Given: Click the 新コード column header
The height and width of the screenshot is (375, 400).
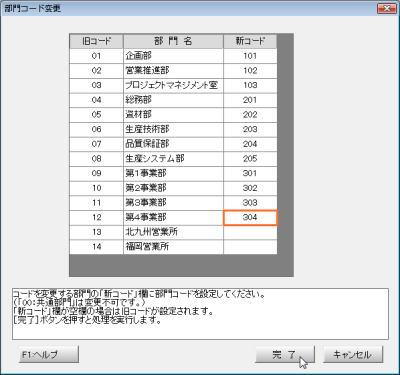Looking at the screenshot, I should coord(250,41).
